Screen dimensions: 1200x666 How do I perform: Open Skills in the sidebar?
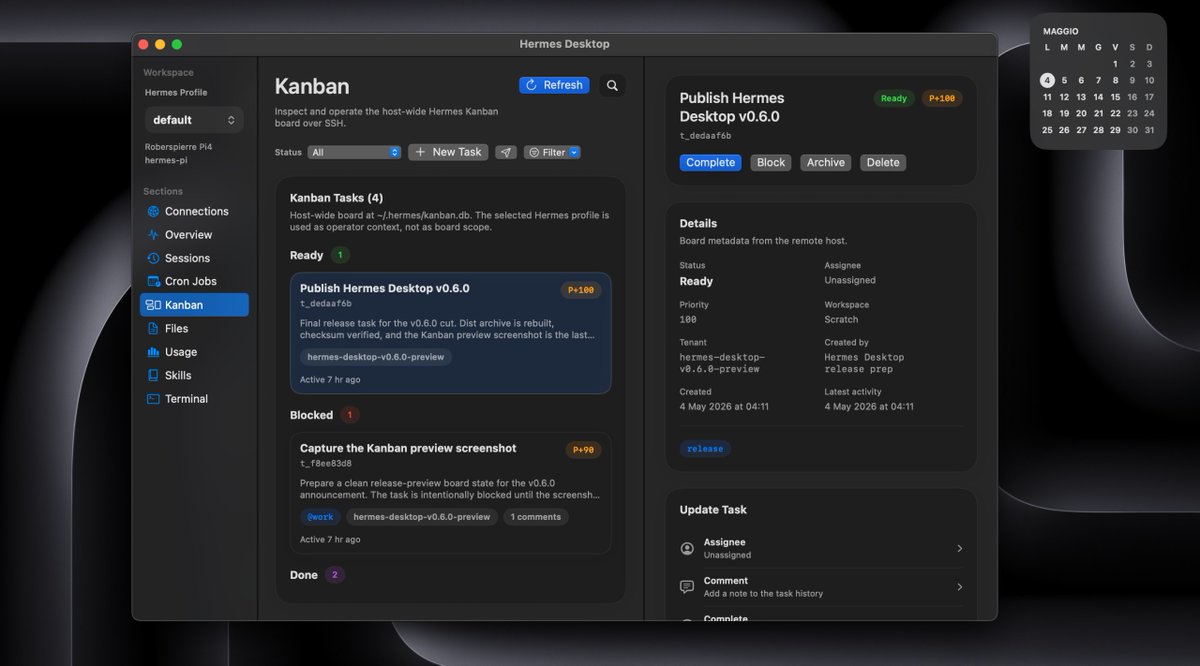(x=194, y=375)
